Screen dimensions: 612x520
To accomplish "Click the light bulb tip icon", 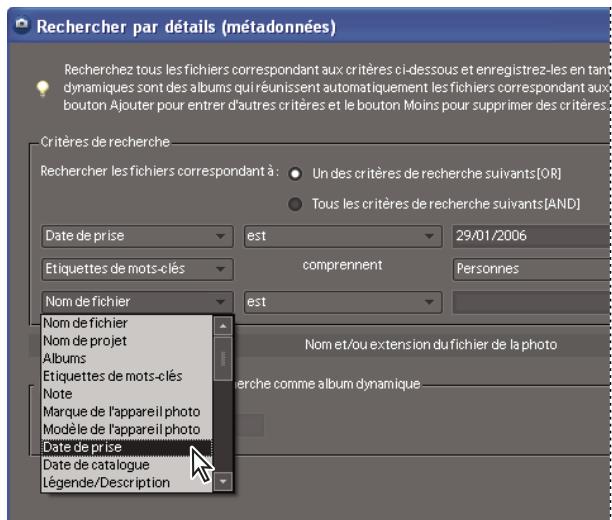I will [43, 88].
